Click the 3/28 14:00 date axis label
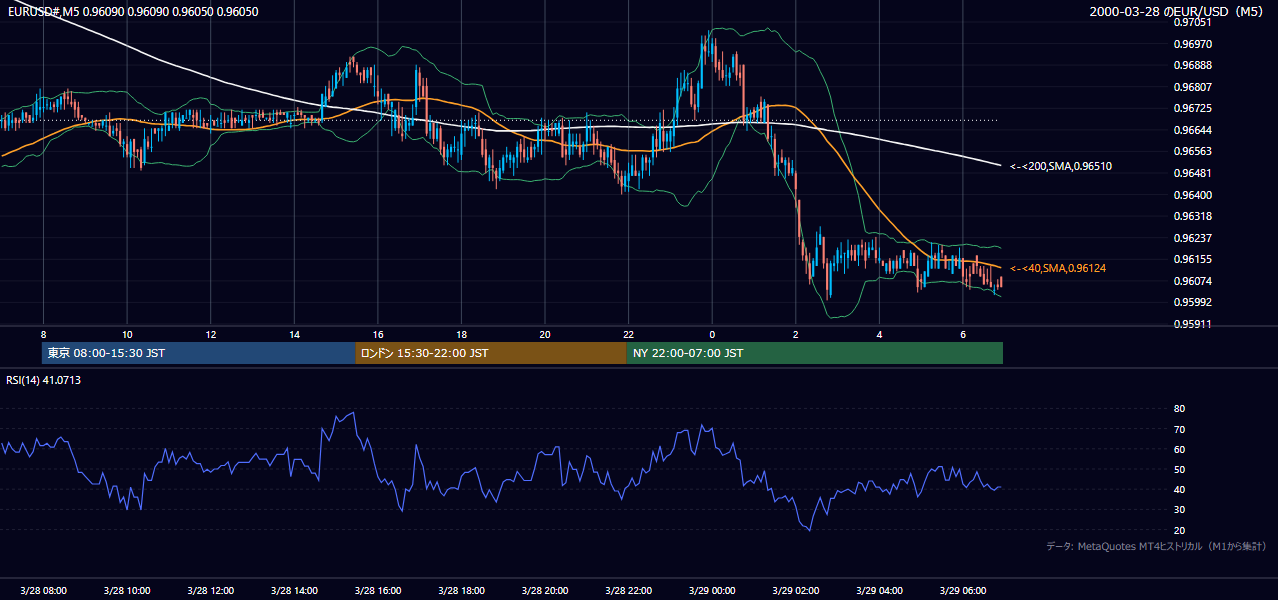Image resolution: width=1278 pixels, height=600 pixels. [x=293, y=591]
